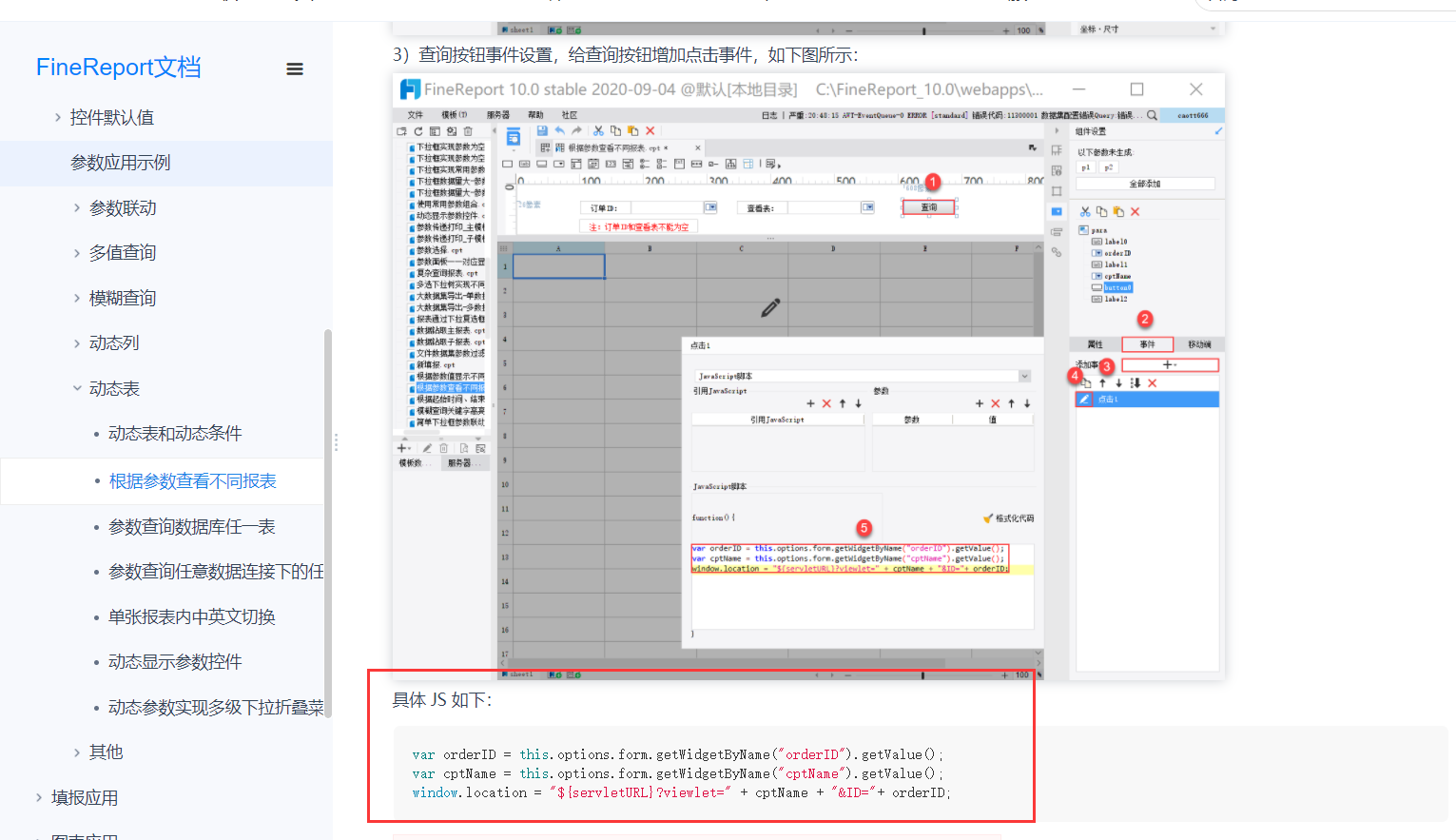Open the 参数应用示例 section
1456x840 pixels.
tap(121, 163)
